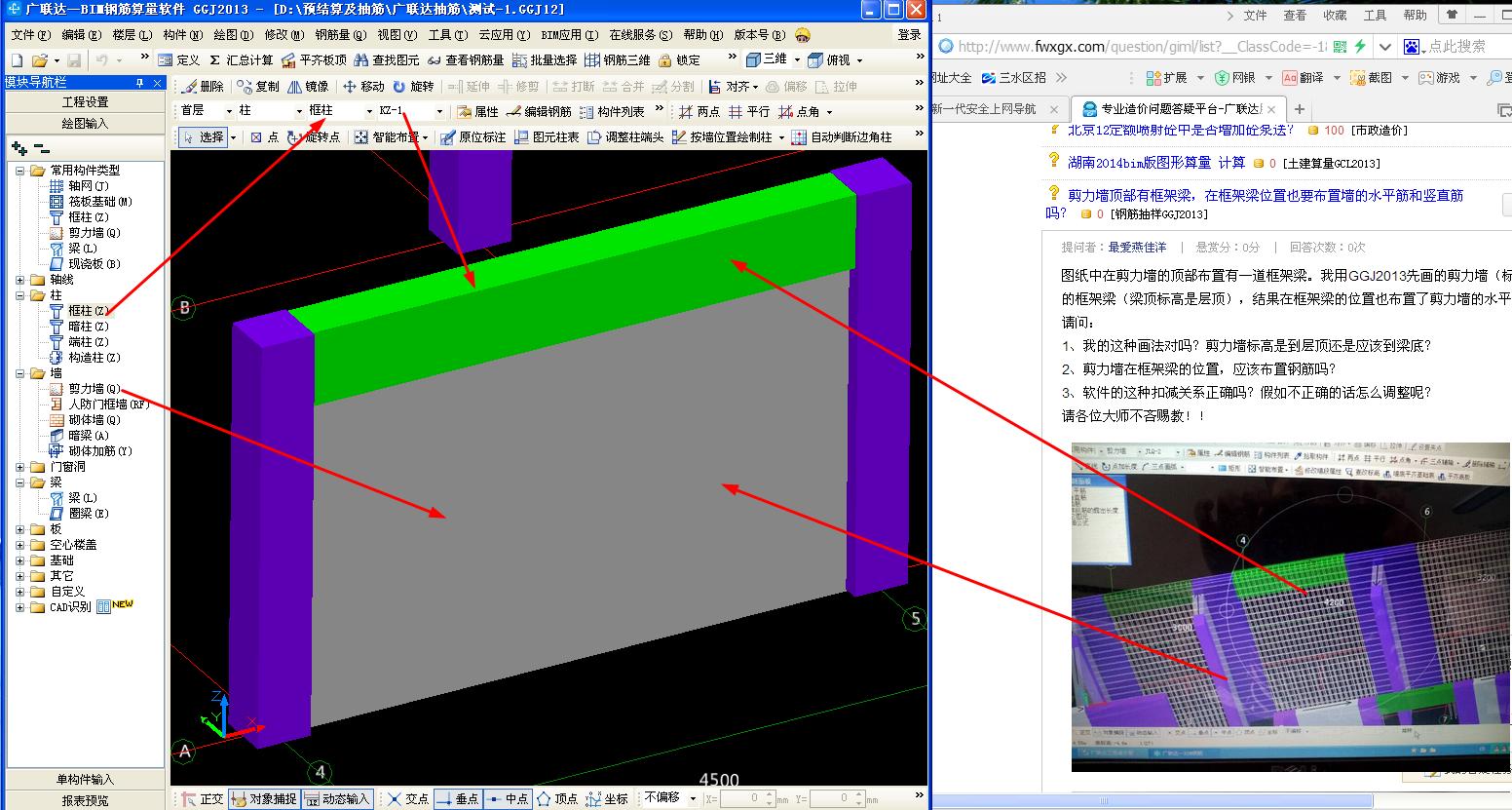
Task: Toggle 对象捕捉 object snap
Action: click(x=263, y=798)
